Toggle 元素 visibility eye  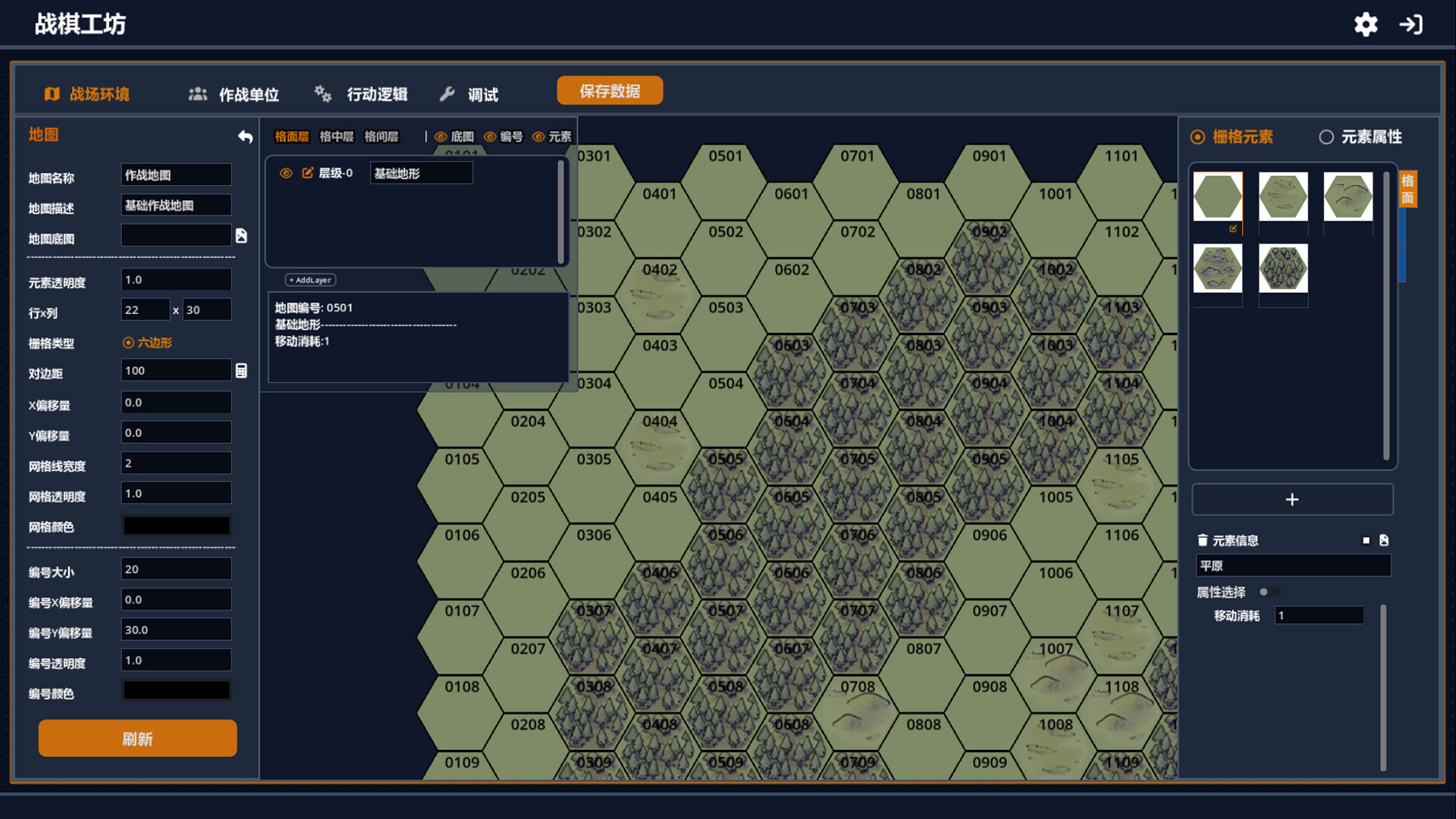click(x=538, y=136)
